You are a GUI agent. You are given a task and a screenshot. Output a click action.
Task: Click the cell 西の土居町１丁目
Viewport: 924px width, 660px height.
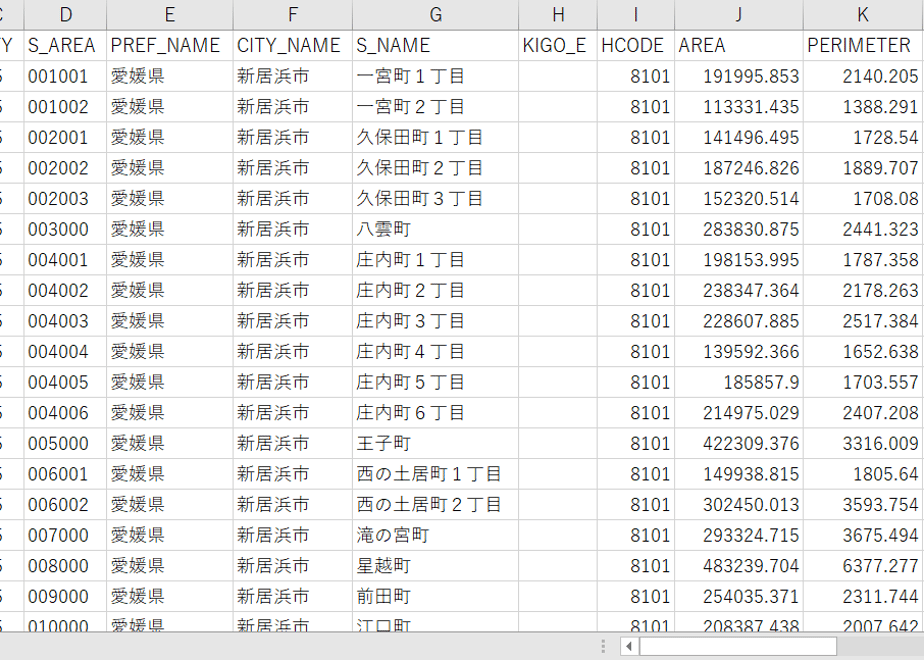[435, 474]
